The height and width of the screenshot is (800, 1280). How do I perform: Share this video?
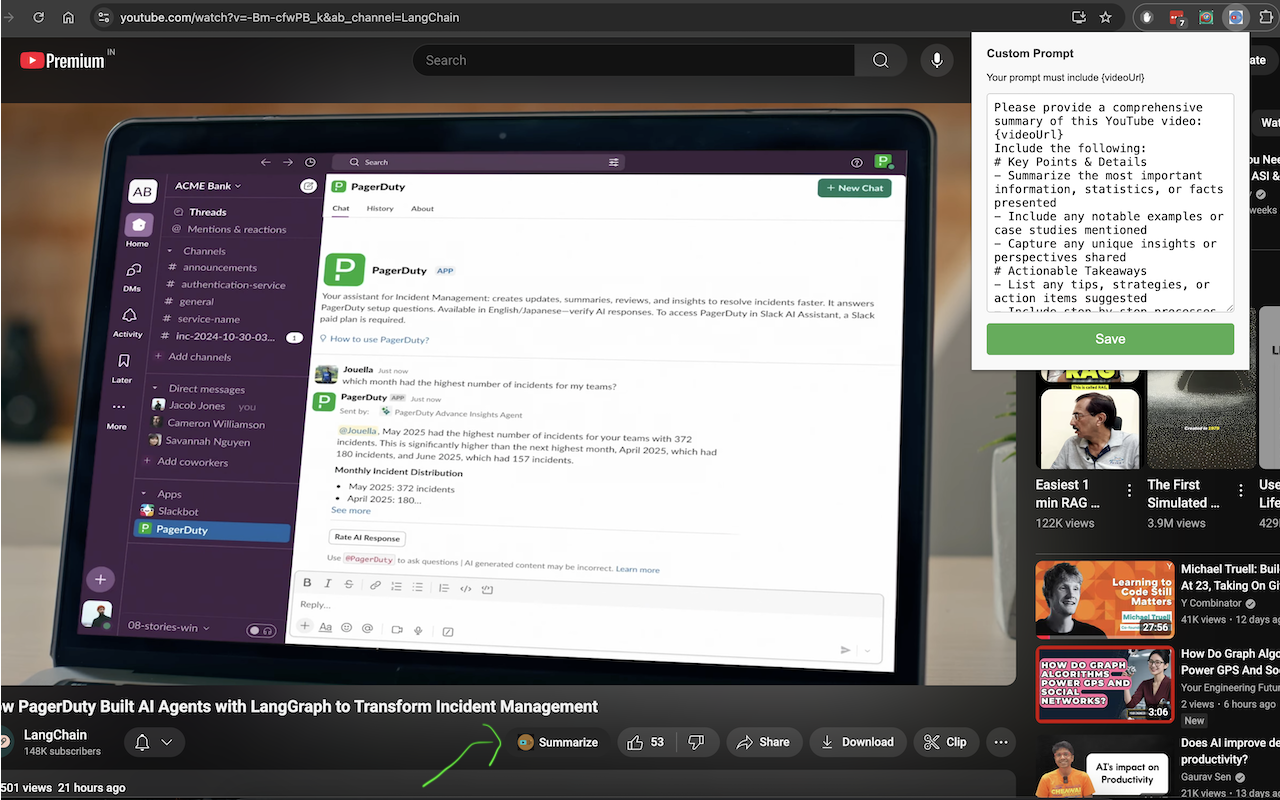(x=763, y=742)
